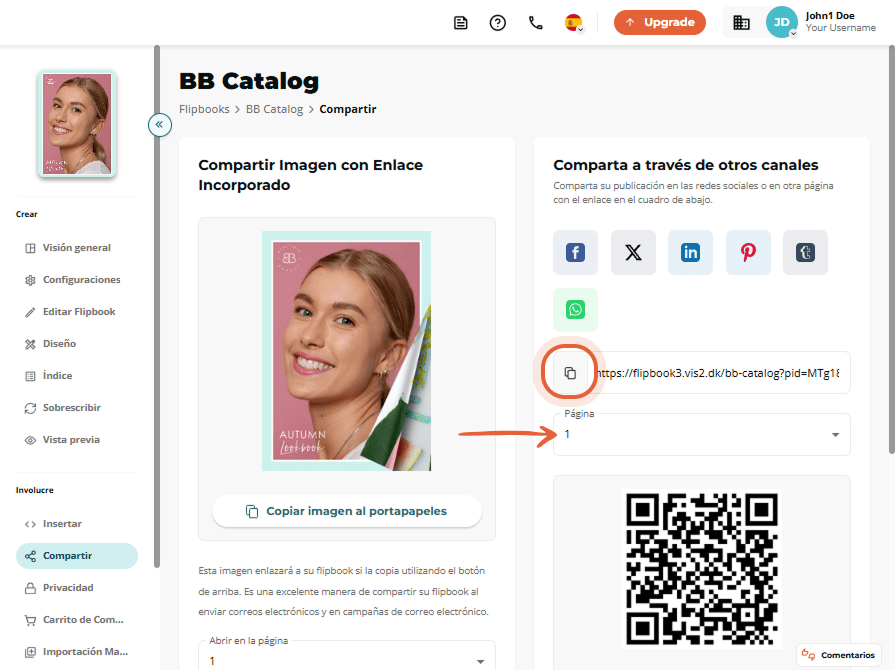Click the phone contact icon

coord(535,23)
